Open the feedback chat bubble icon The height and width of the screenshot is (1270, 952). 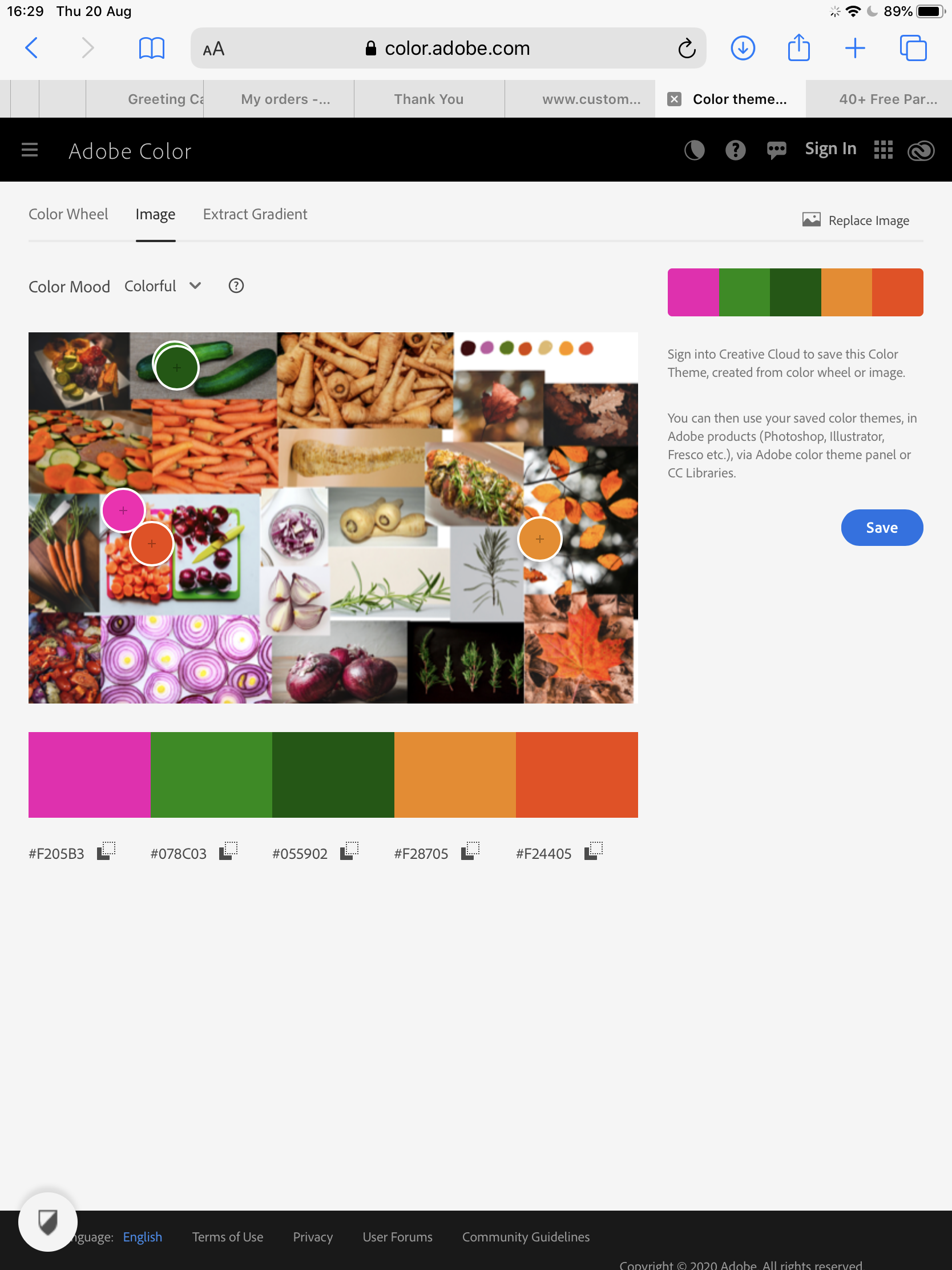coord(776,150)
